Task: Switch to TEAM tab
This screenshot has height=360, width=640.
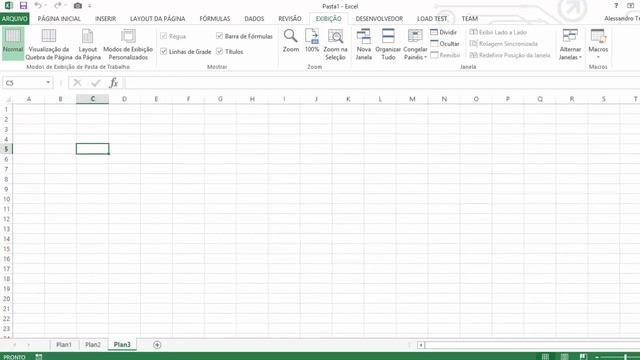Action: coord(469,19)
